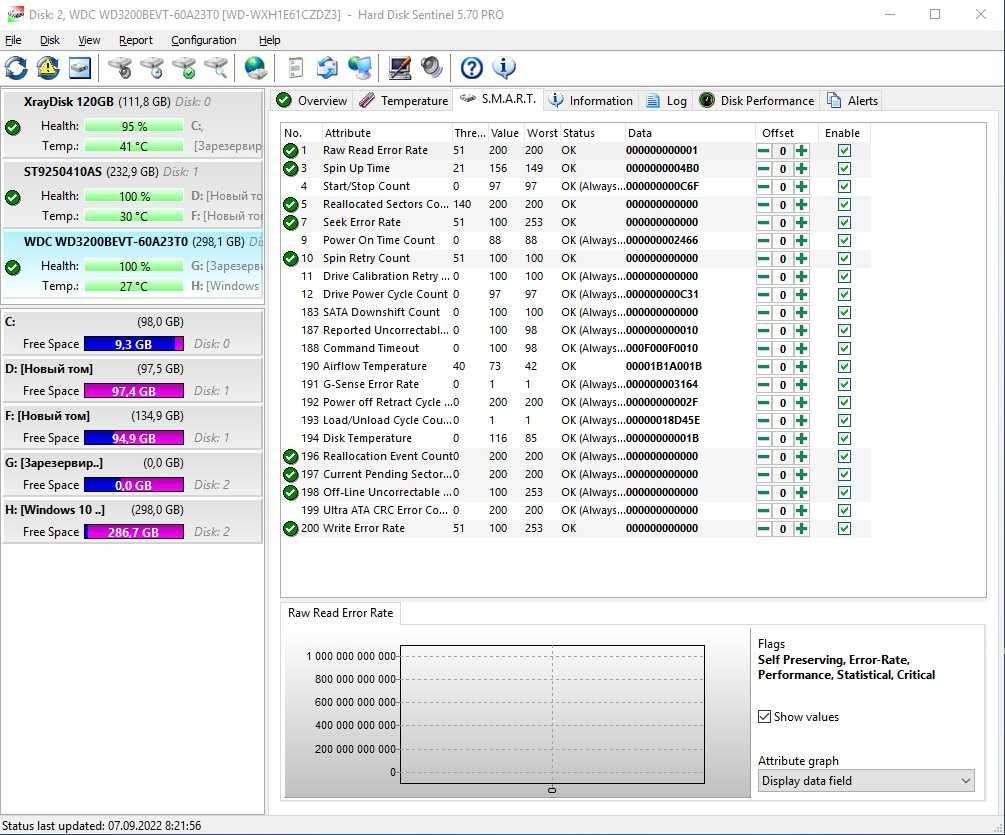This screenshot has height=835, width=1005.
Task: Select the ST9250410AS disk entry
Action: (x=133, y=195)
